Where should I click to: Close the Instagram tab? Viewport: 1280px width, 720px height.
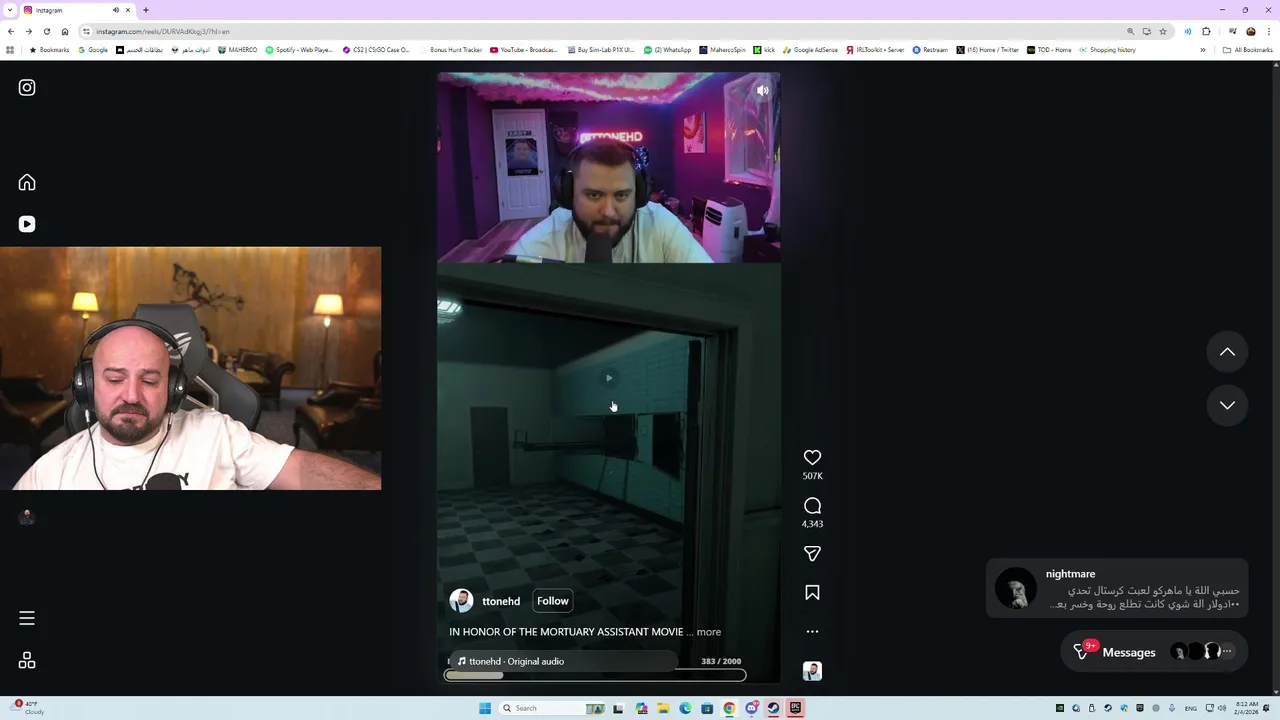pos(128,10)
